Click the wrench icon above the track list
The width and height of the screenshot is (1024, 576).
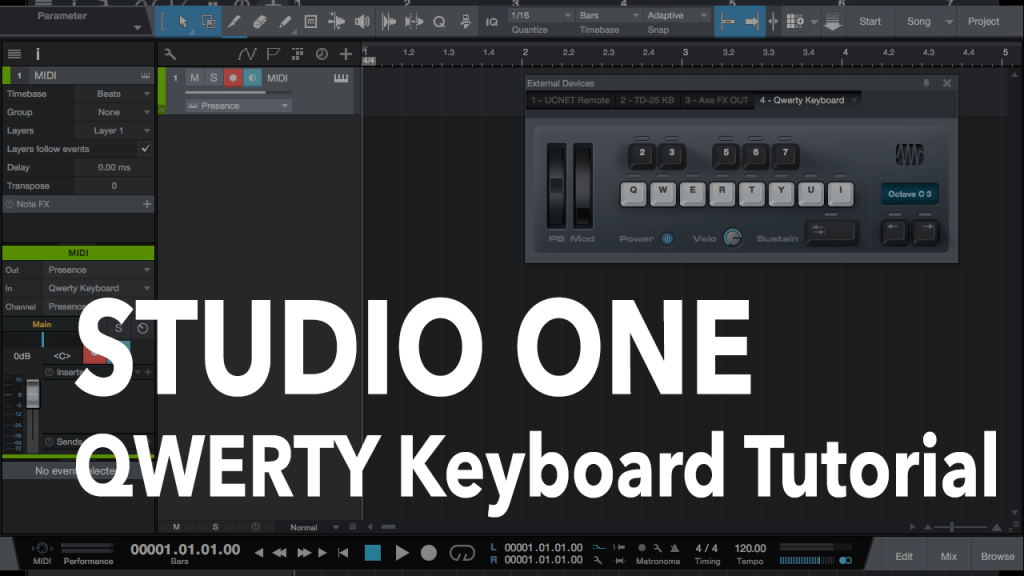pyautogui.click(x=170, y=54)
